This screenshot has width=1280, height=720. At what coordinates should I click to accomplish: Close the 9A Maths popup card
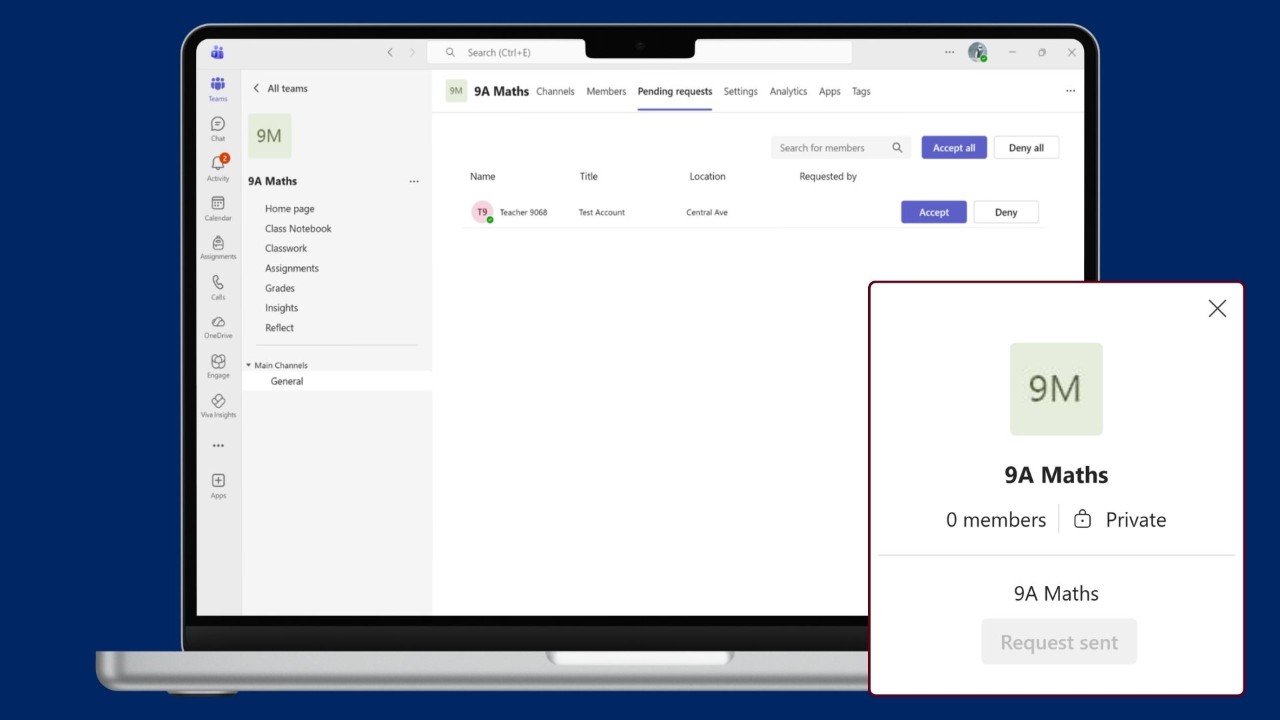(x=1217, y=309)
